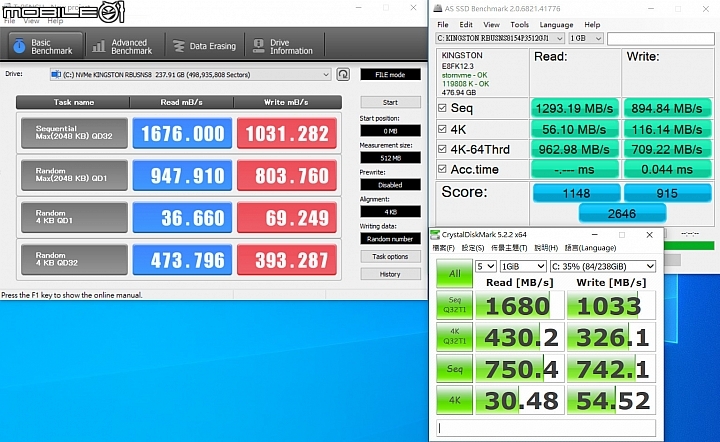Open the NVMe KINGSTON drive dropdown
The height and width of the screenshot is (442, 720).
190,74
